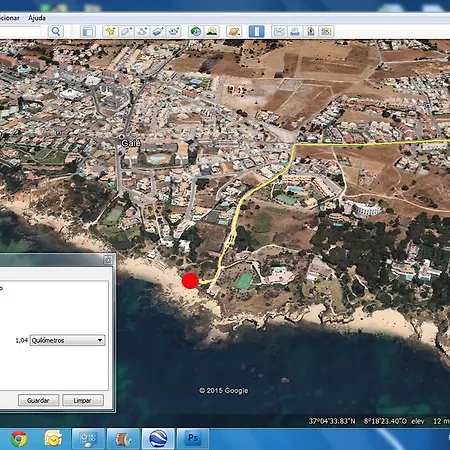Image resolution: width=450 pixels, height=450 pixels.
Task: Click the View in Google Maps icon
Action: coord(310,32)
